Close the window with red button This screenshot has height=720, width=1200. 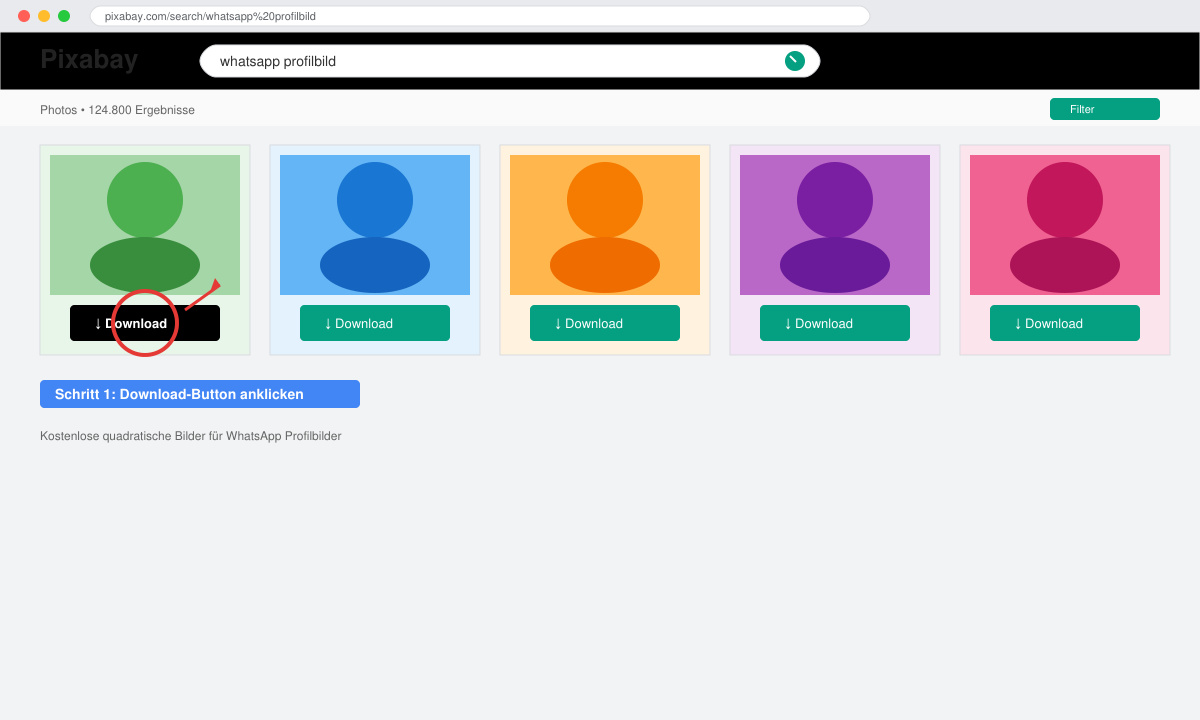[24, 16]
